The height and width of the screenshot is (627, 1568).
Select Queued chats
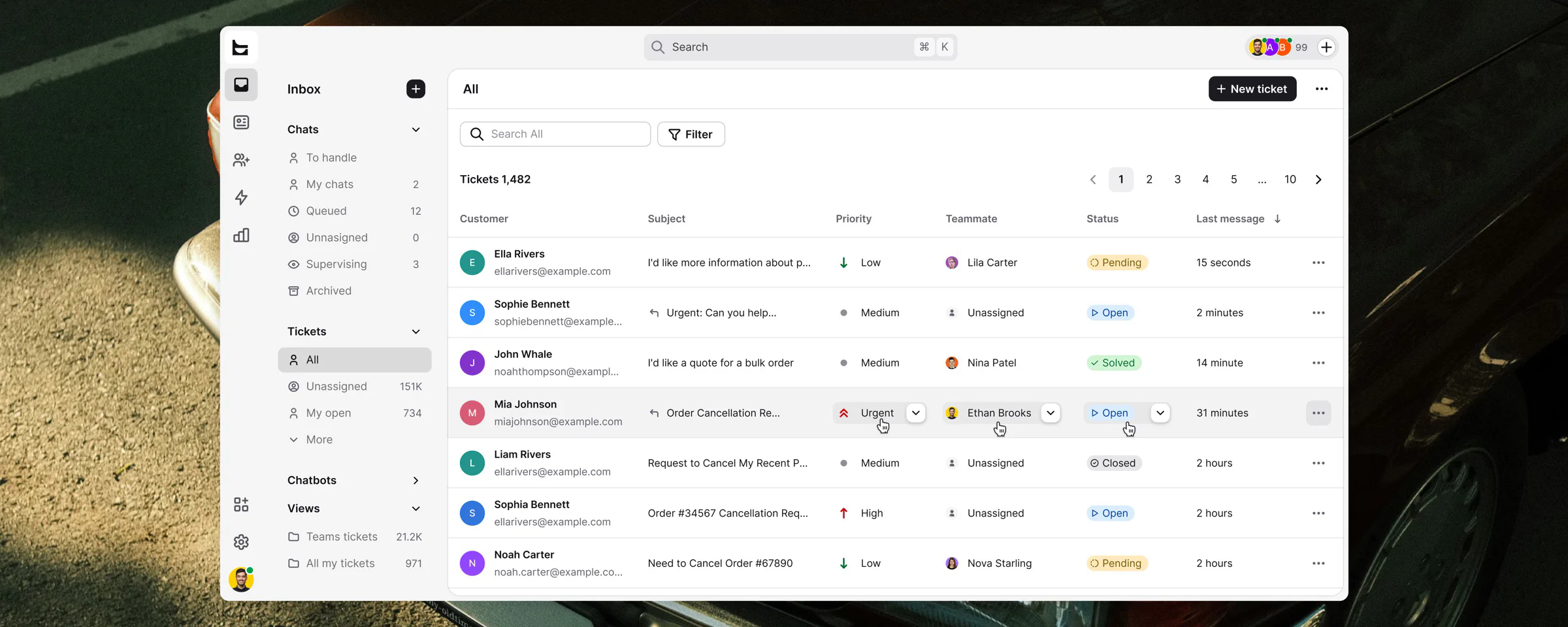click(x=355, y=211)
